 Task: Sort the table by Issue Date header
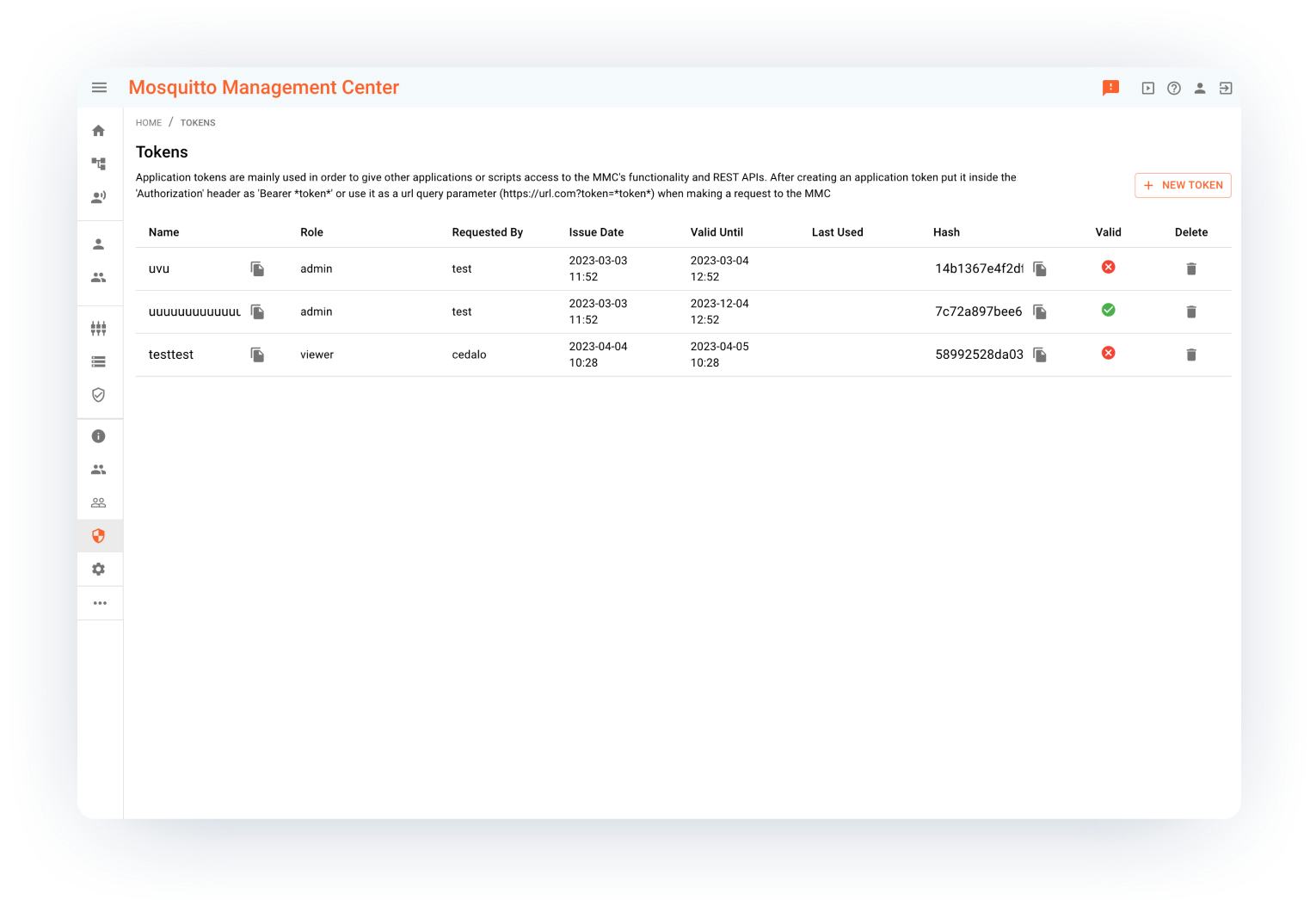tap(596, 232)
